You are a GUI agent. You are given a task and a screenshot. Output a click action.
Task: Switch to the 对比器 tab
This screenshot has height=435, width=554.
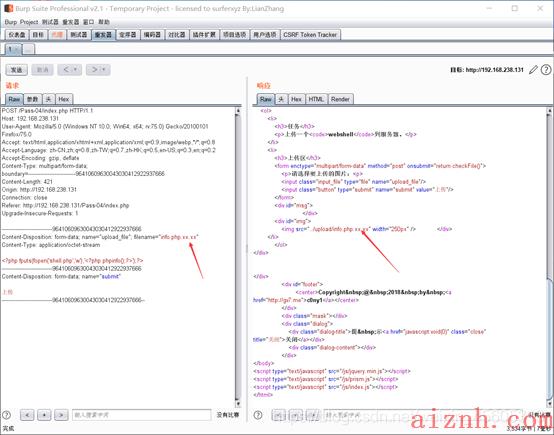point(177,35)
